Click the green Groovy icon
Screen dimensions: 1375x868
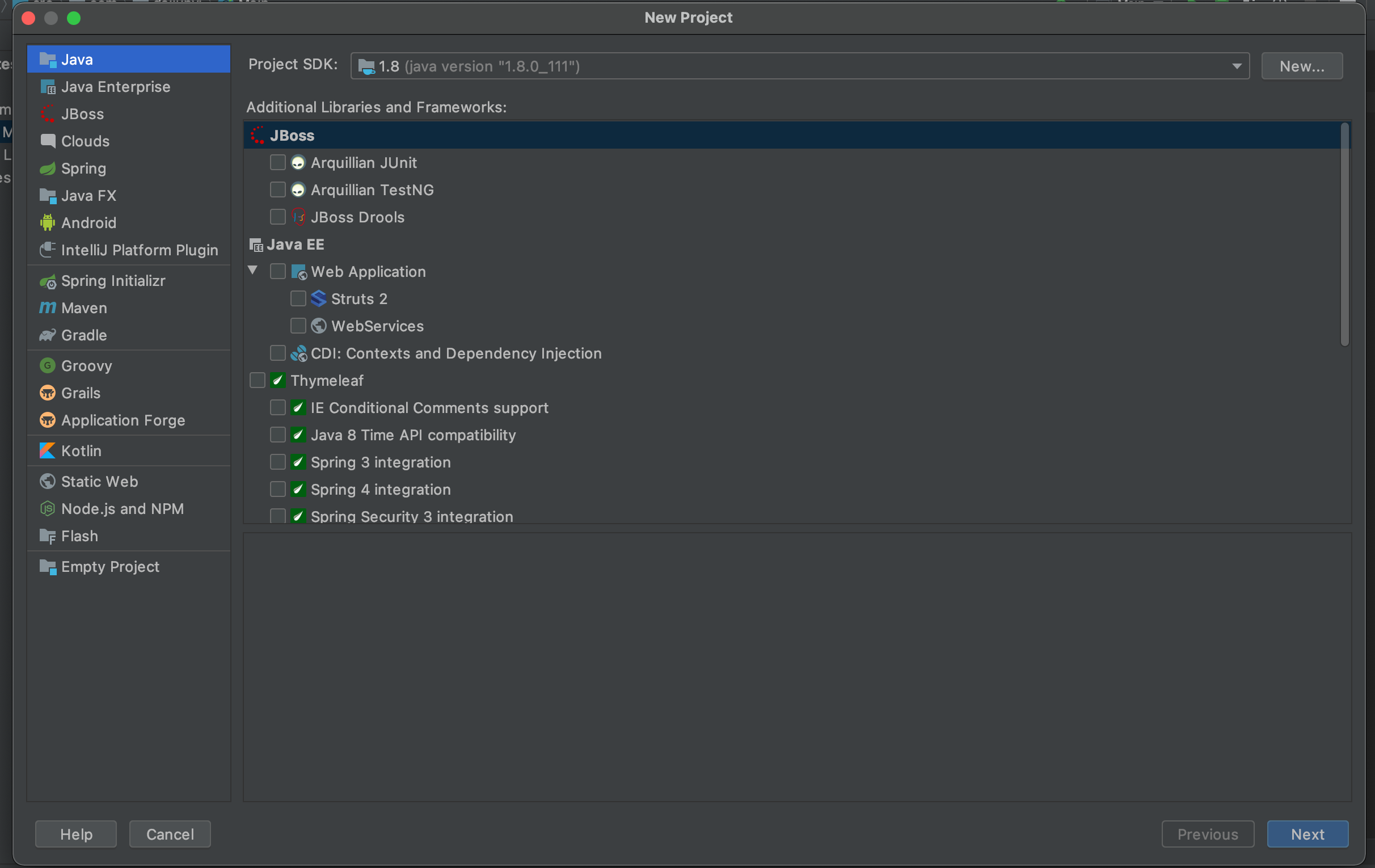pos(48,365)
